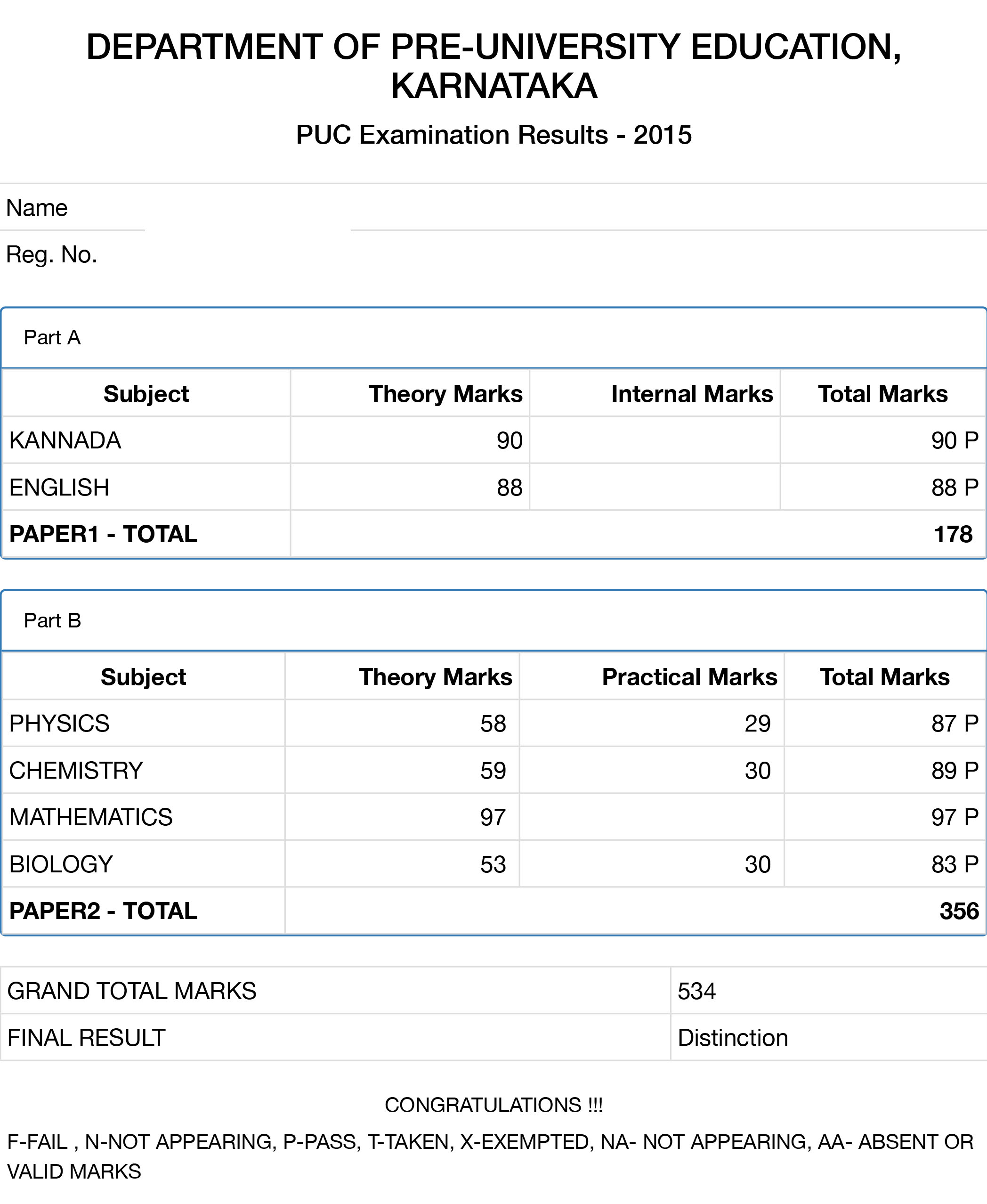Click the Name field label
987x1204 pixels.
coord(37,208)
